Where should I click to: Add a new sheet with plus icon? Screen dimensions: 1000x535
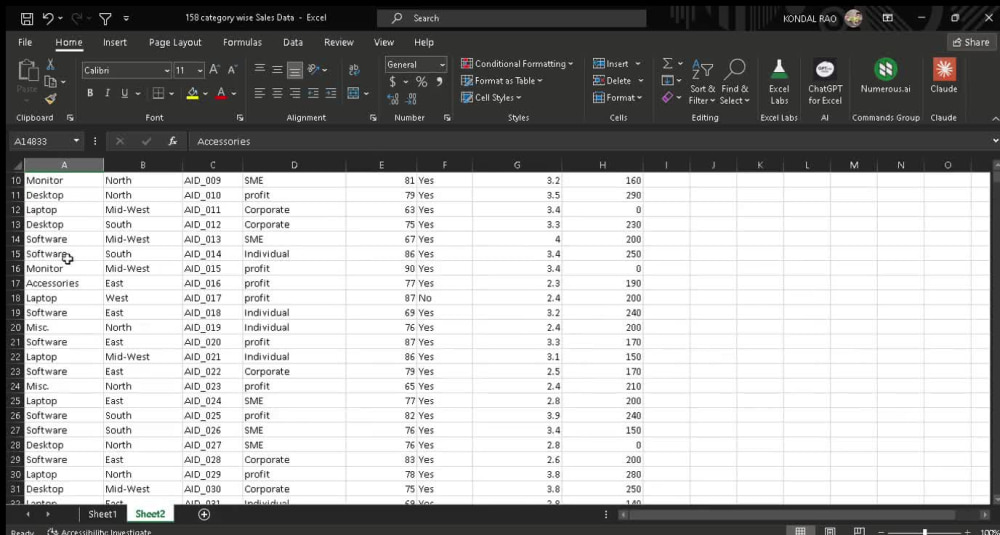204,514
